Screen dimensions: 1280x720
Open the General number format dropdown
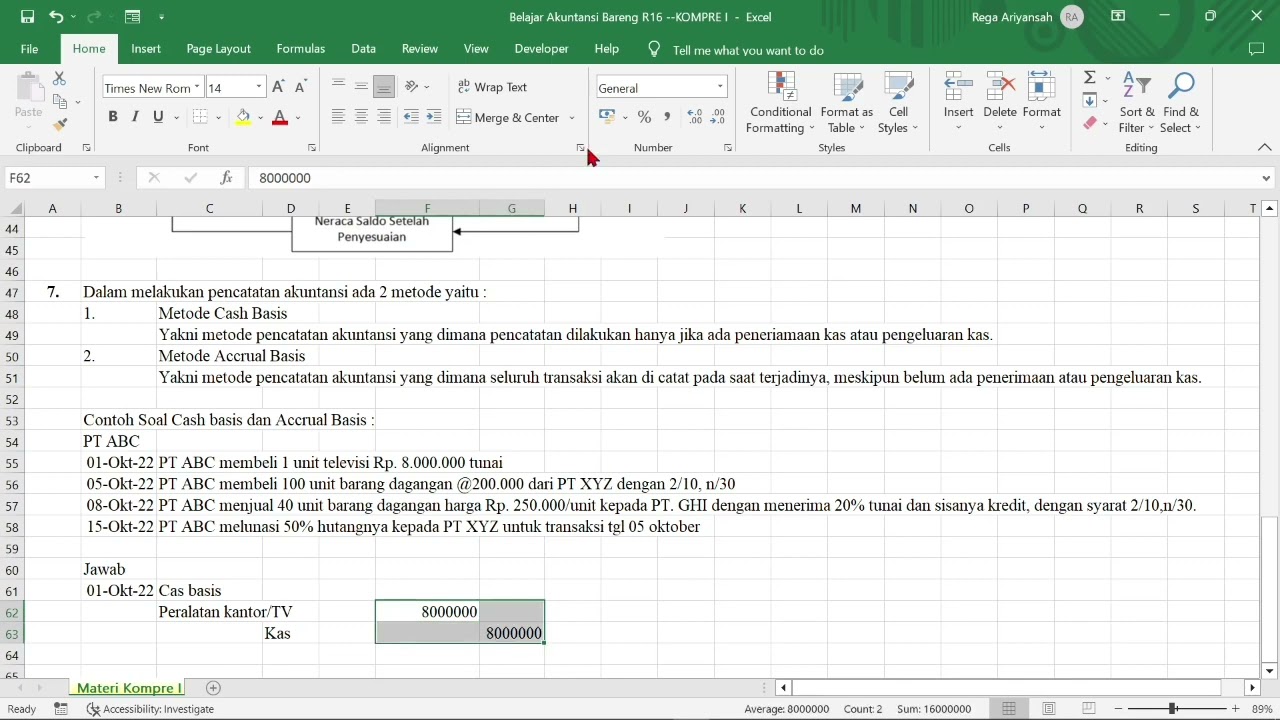[720, 87]
